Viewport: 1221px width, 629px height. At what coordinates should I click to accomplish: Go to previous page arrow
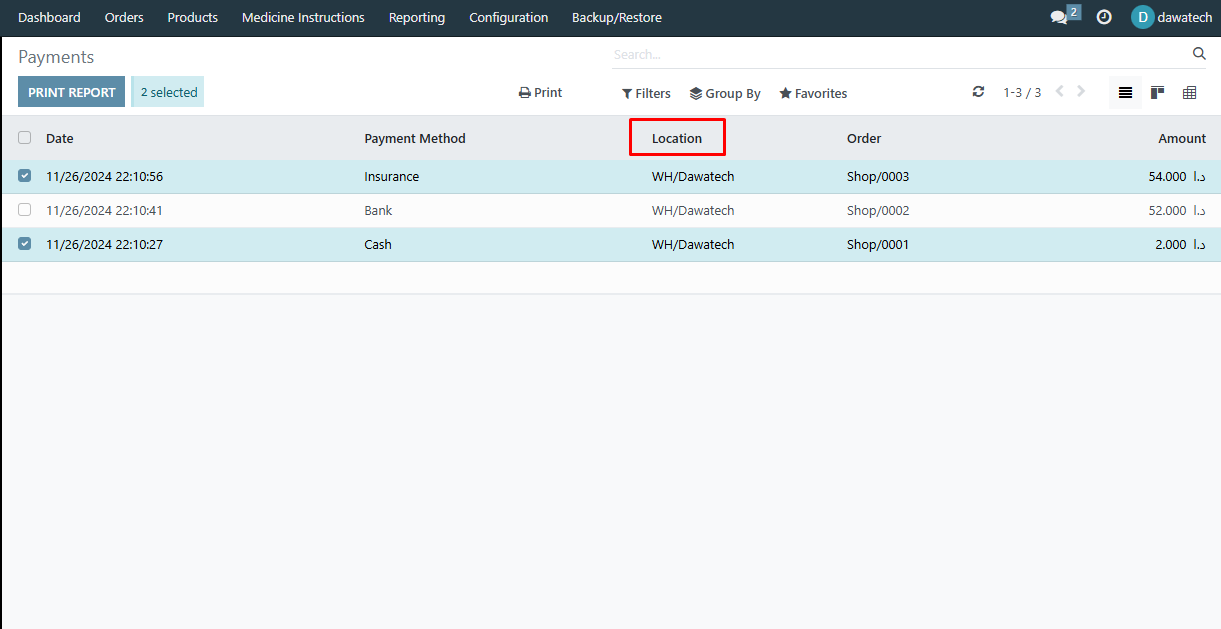(1060, 91)
